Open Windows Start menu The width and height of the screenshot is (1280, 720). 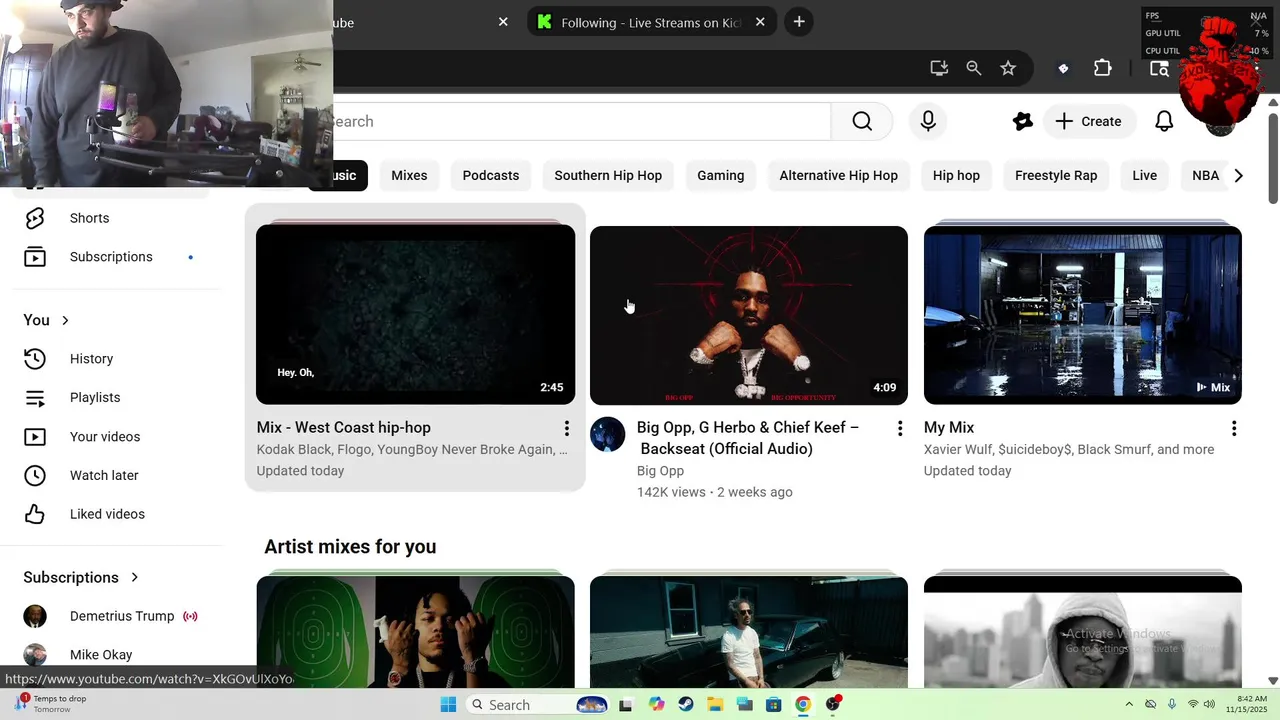tap(448, 704)
